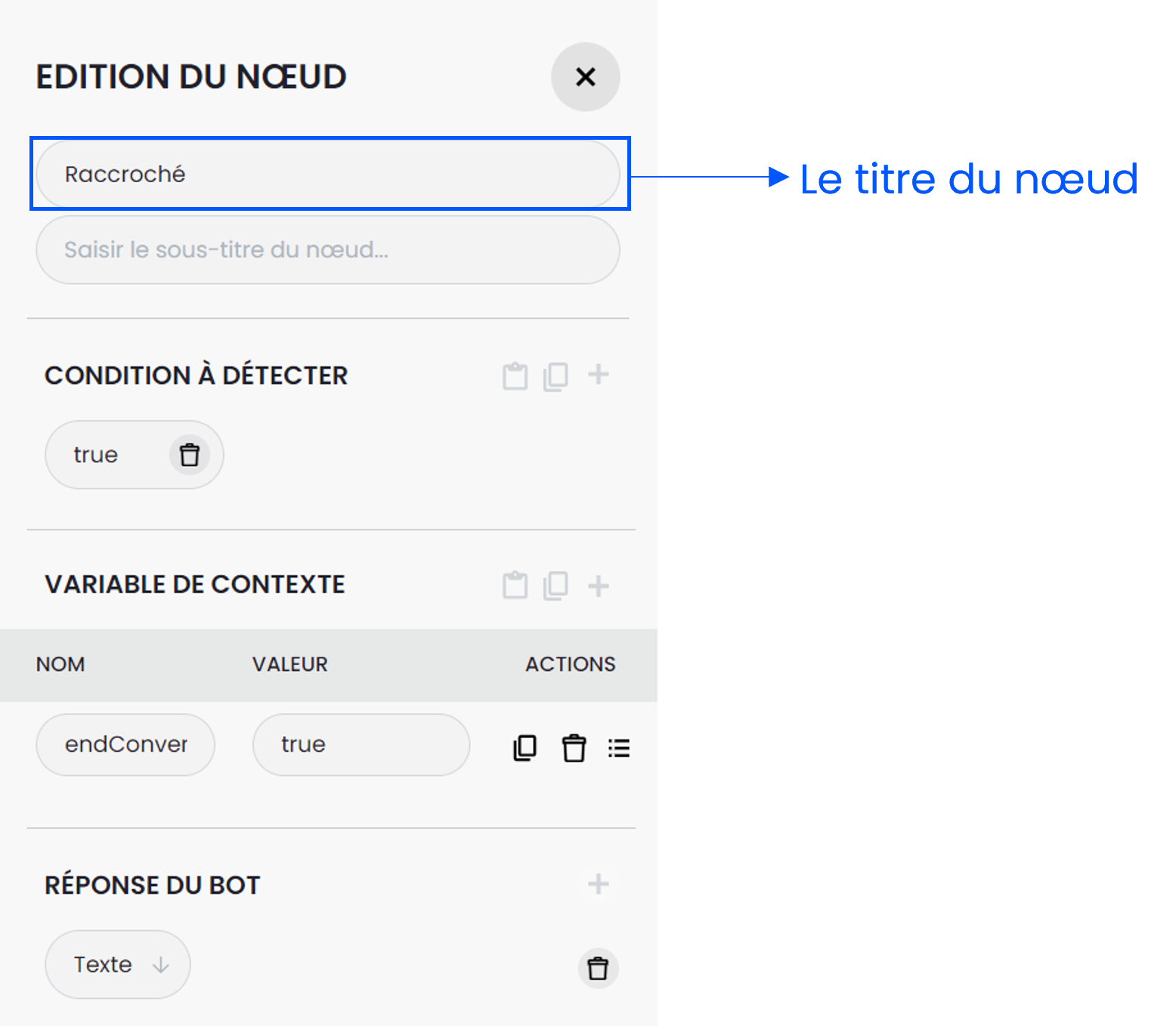Paste into Variable de contexte section
The width and height of the screenshot is (1176, 1026).
pos(515,586)
